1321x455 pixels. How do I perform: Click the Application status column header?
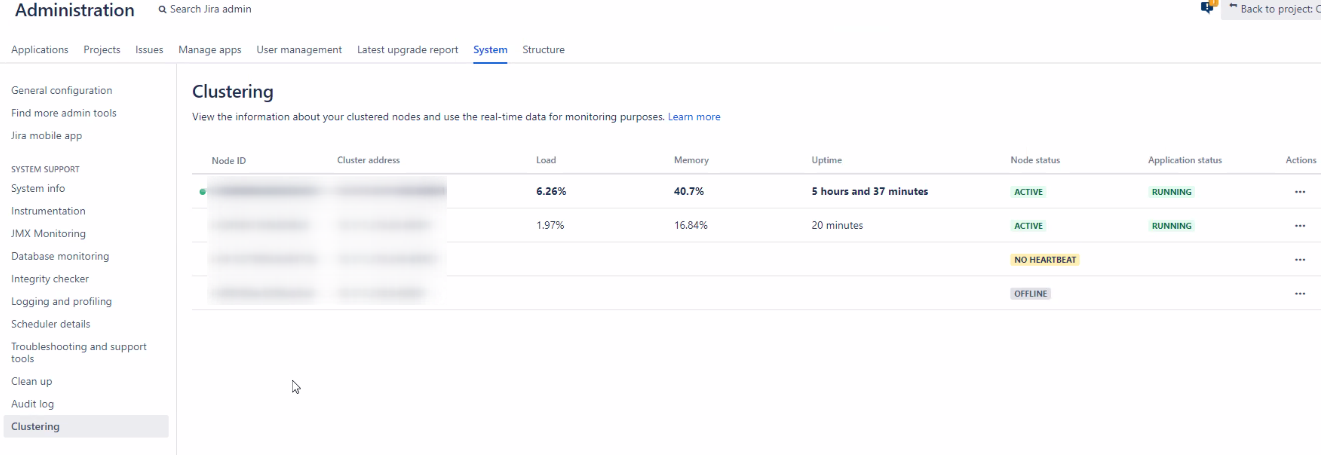tap(1185, 160)
